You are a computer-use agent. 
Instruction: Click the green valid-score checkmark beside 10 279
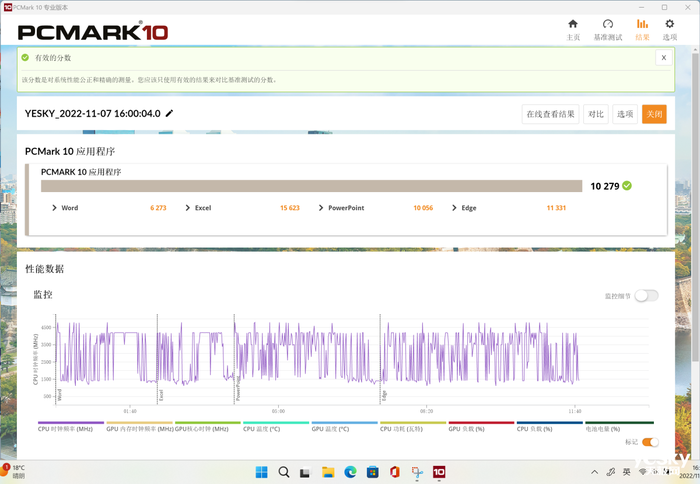(627, 186)
